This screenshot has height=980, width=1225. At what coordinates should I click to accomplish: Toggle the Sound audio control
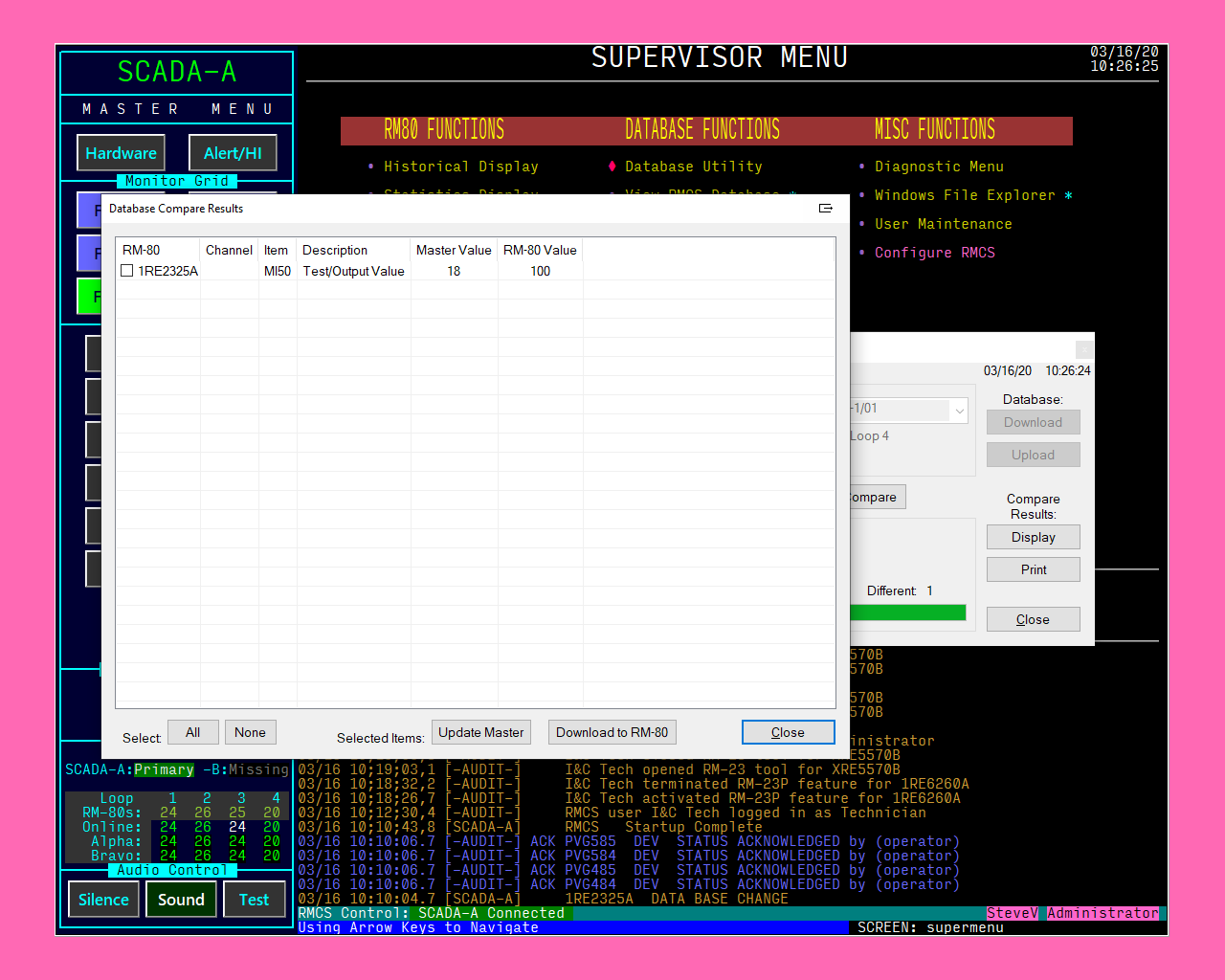tap(181, 900)
